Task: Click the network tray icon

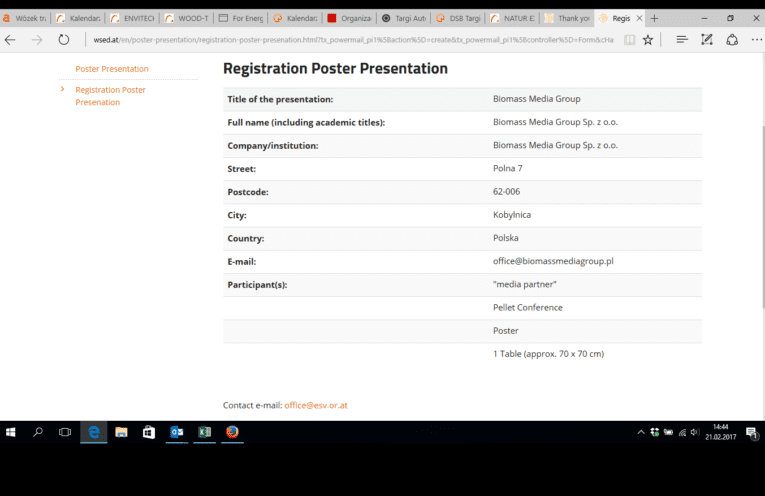Action: pos(682,432)
